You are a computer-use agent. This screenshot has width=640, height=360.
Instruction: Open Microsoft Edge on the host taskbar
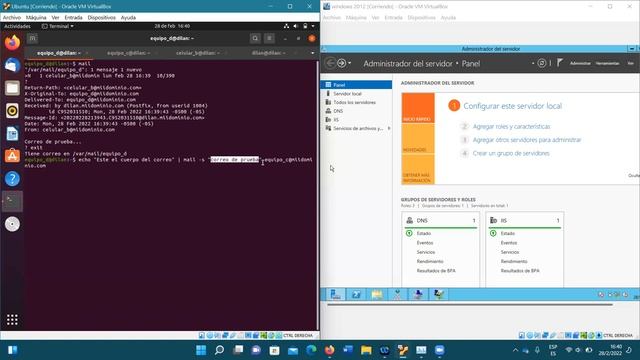pos(311,350)
